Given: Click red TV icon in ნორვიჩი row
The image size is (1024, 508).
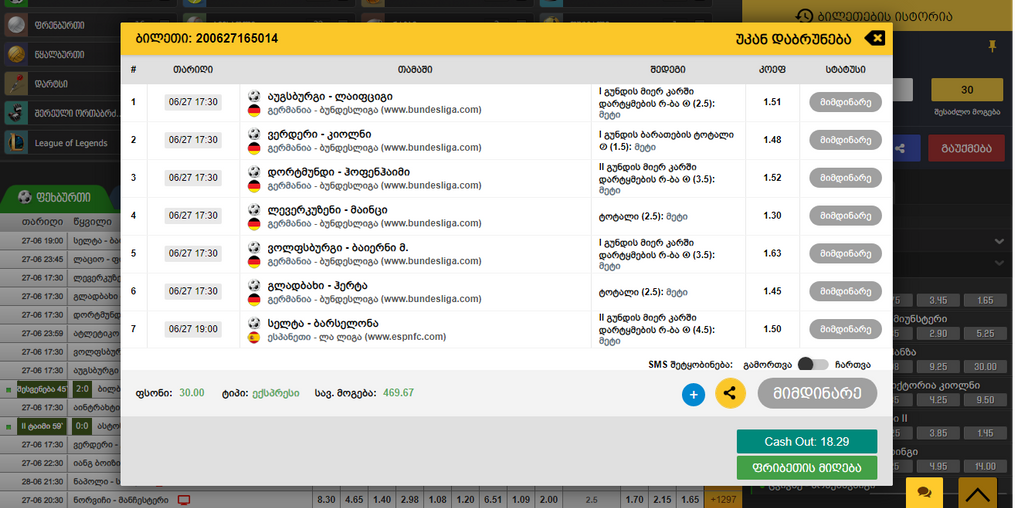Looking at the screenshot, I should (x=184, y=500).
